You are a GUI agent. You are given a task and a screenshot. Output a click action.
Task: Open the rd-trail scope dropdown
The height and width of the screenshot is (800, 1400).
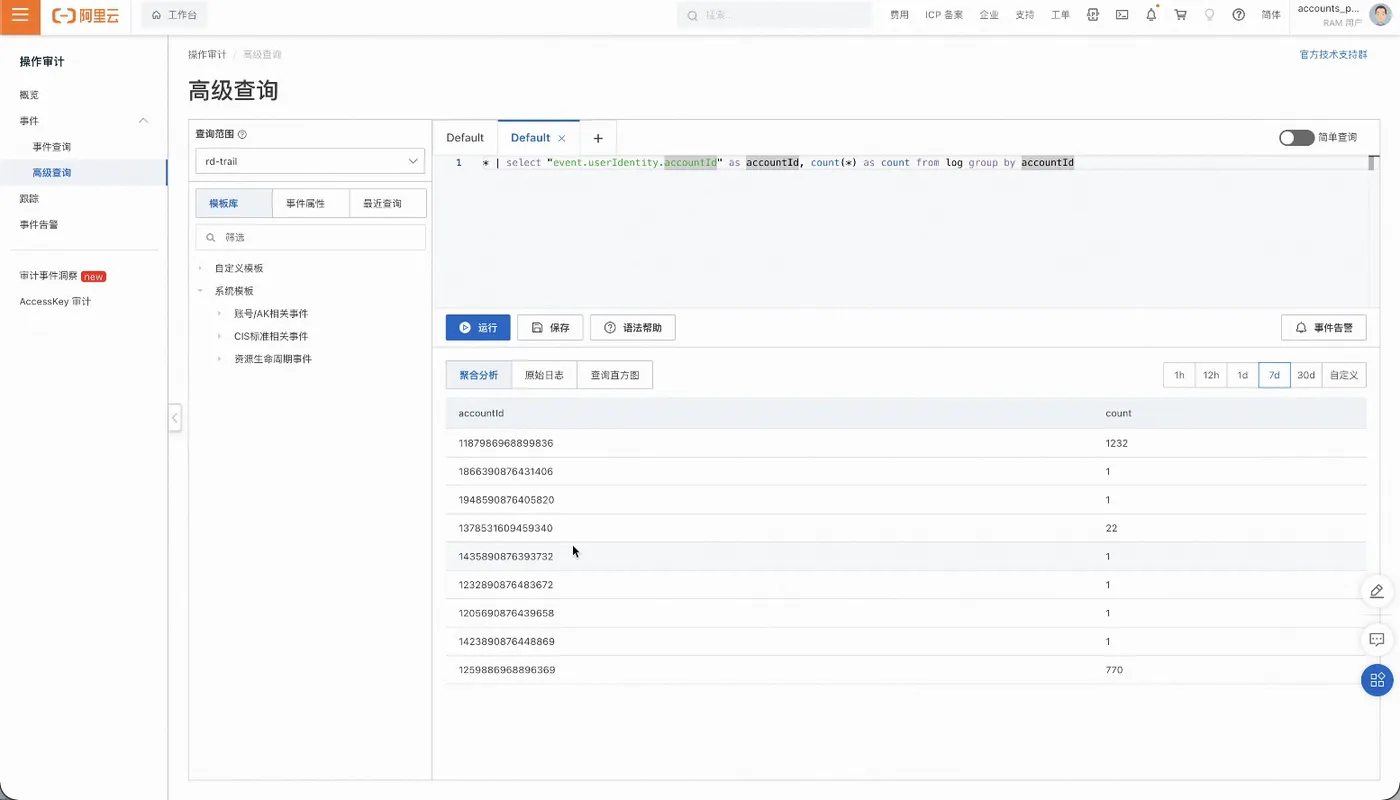[310, 161]
